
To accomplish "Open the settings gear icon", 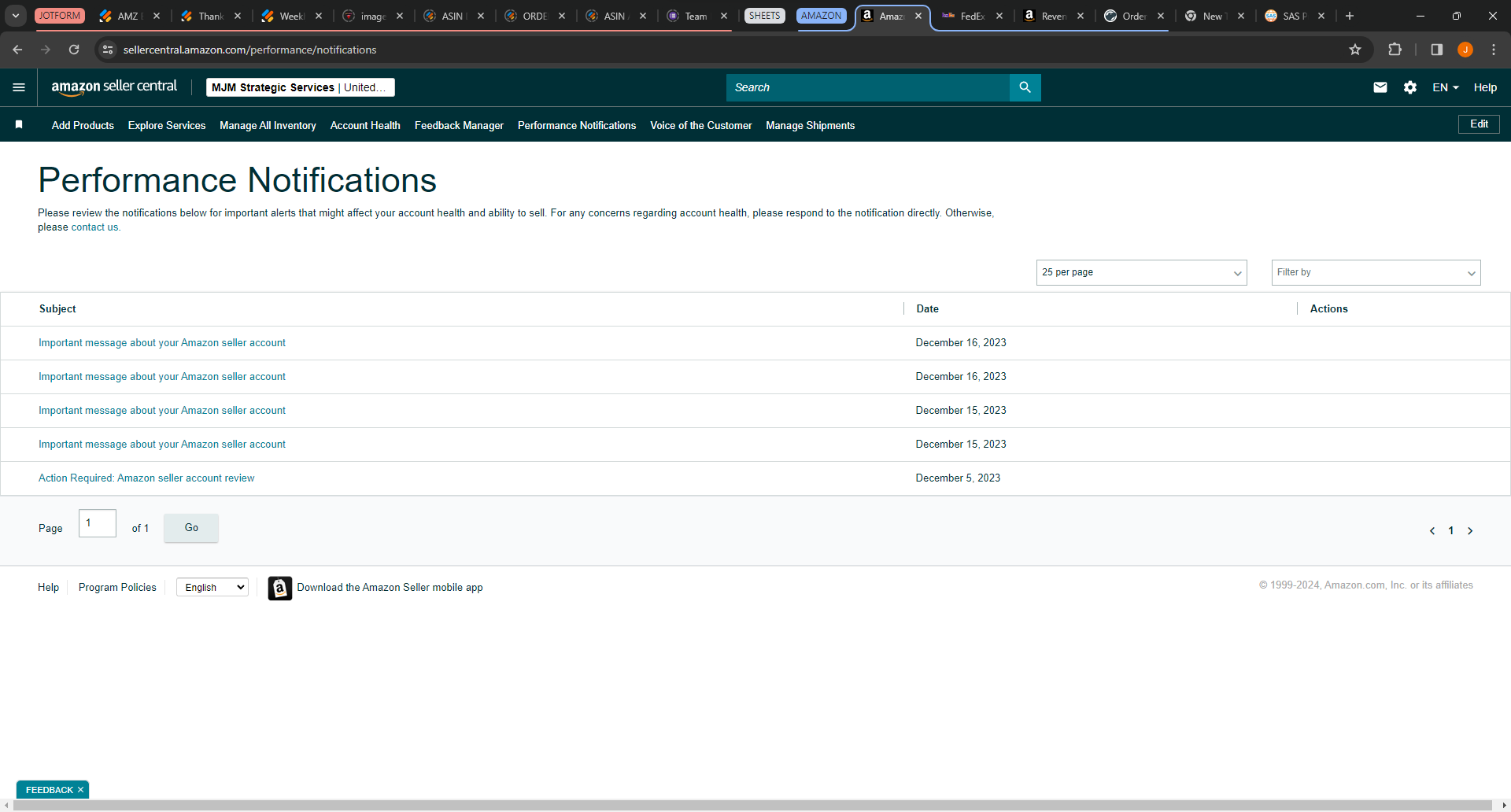I will [1410, 87].
